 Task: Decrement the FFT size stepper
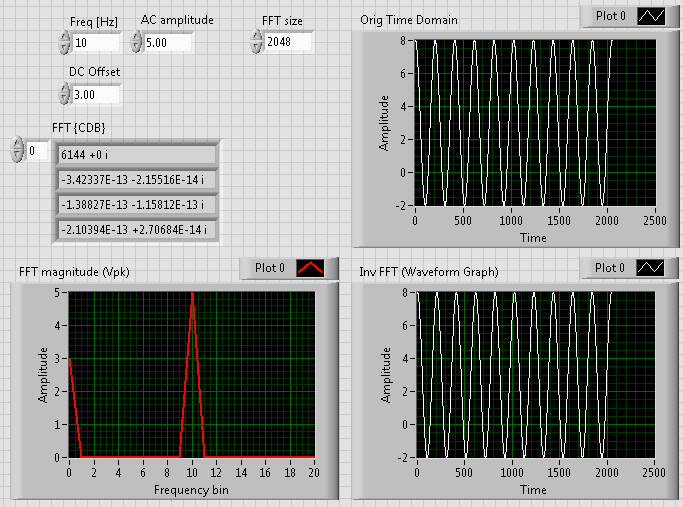tap(257, 47)
